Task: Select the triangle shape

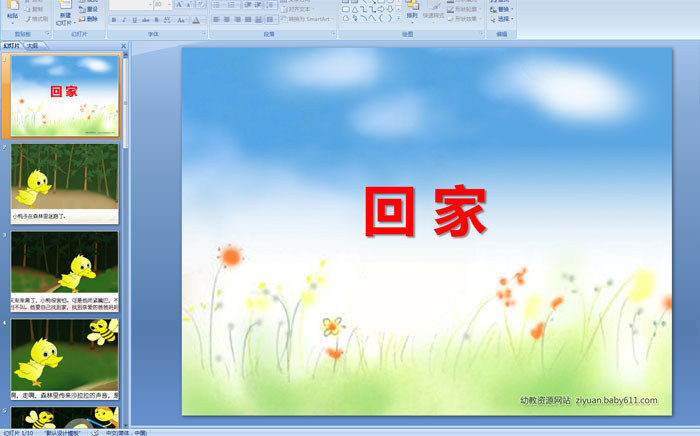Action: [354, 9]
